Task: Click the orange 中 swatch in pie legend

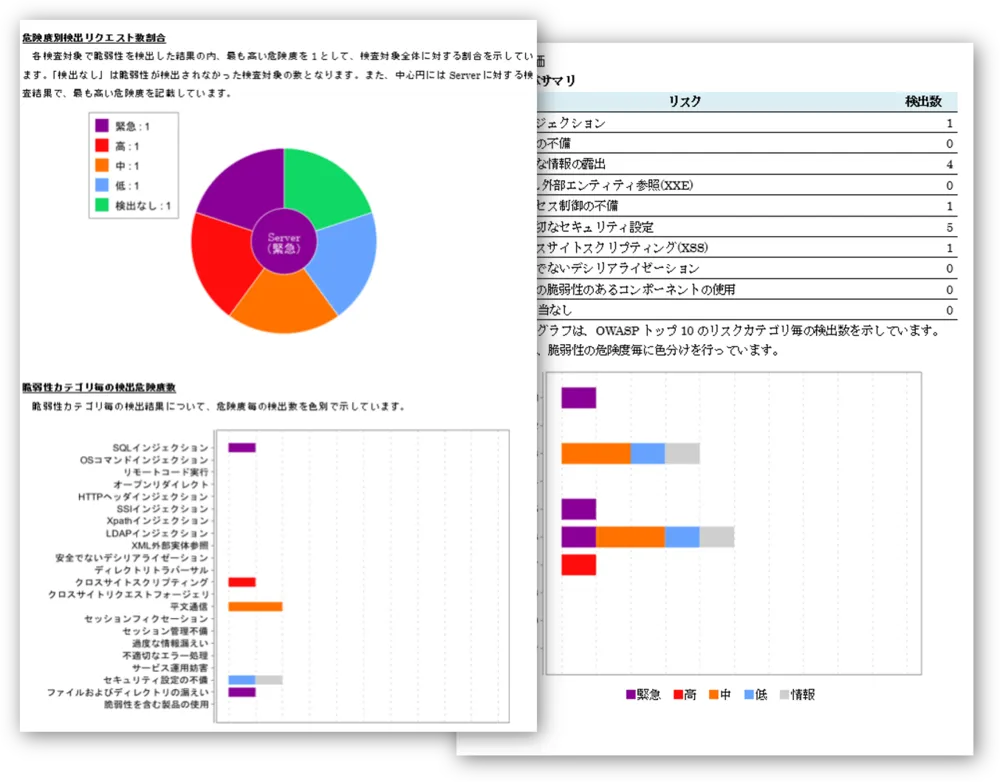Action: (x=102, y=165)
